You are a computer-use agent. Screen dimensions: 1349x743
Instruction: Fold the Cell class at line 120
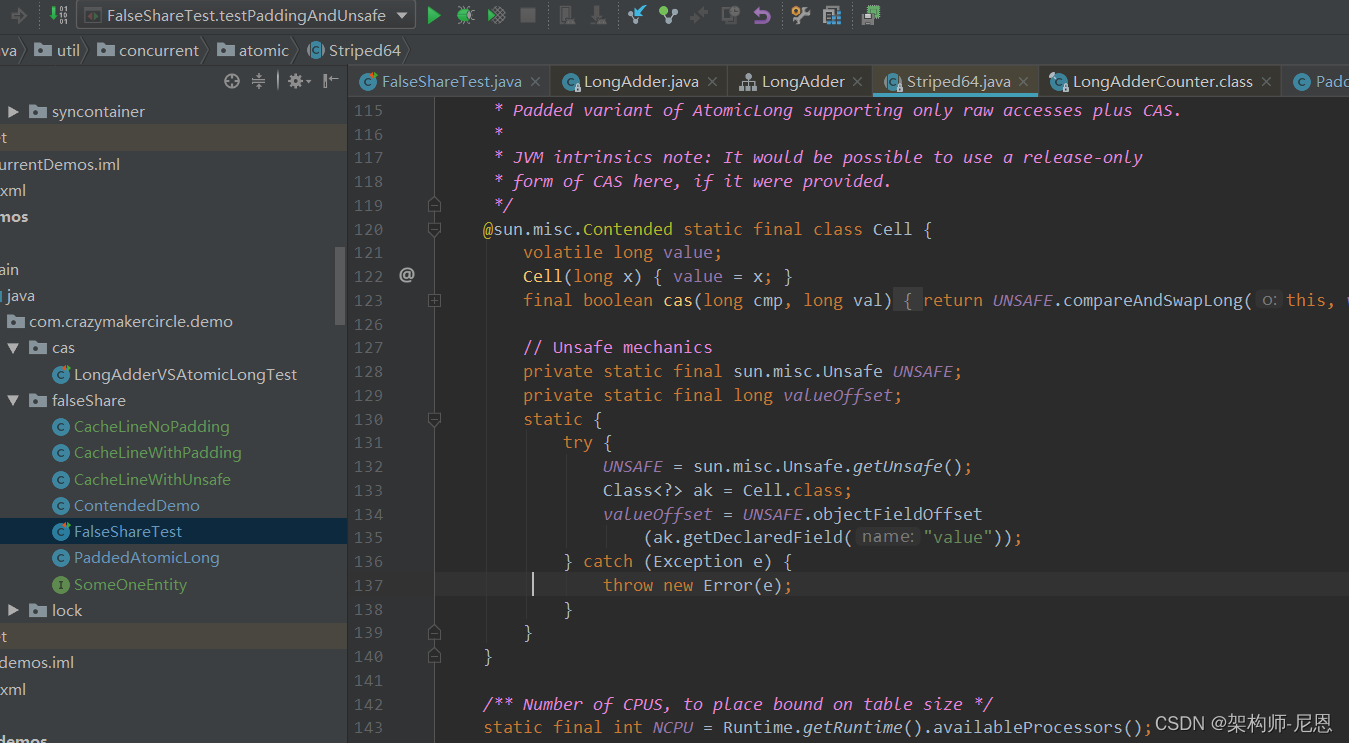(x=434, y=229)
